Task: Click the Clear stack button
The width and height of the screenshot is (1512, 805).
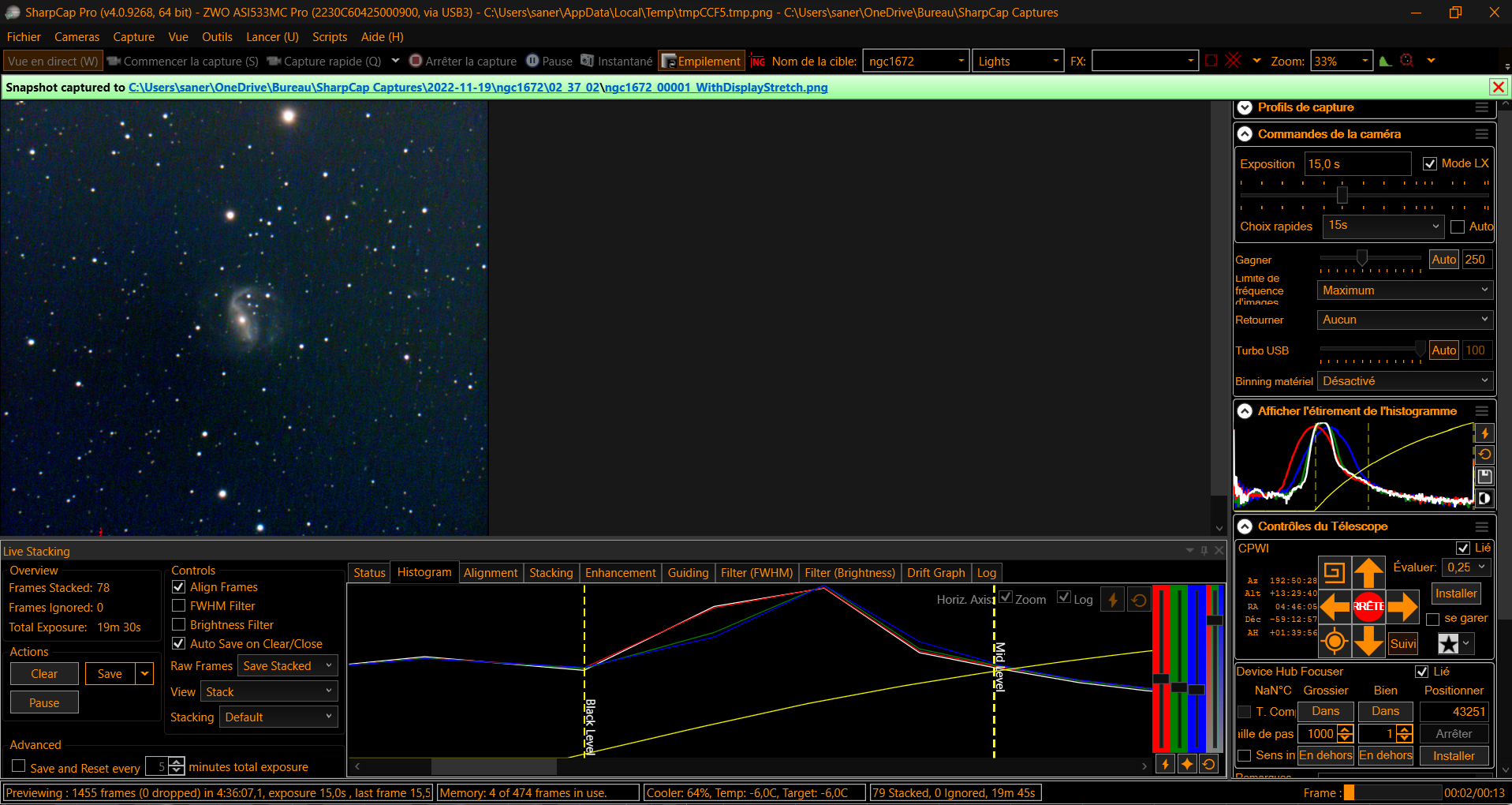Action: (44, 673)
